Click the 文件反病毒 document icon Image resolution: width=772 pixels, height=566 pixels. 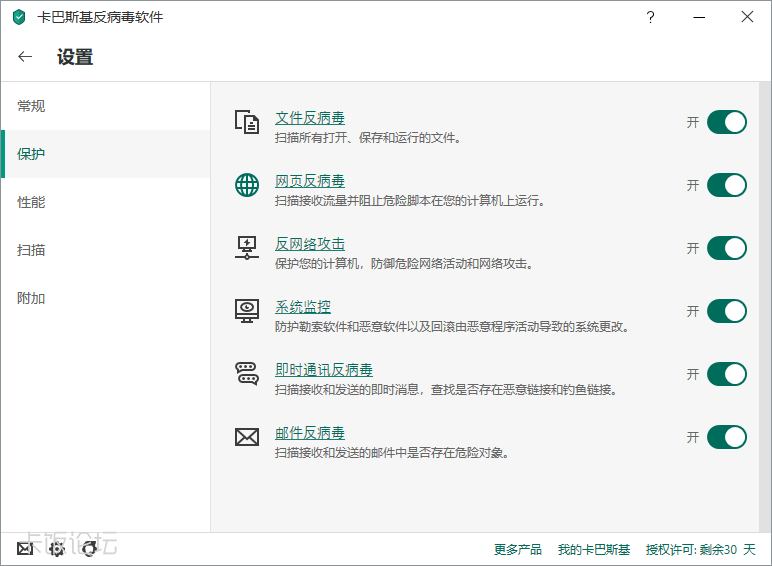coord(246,122)
